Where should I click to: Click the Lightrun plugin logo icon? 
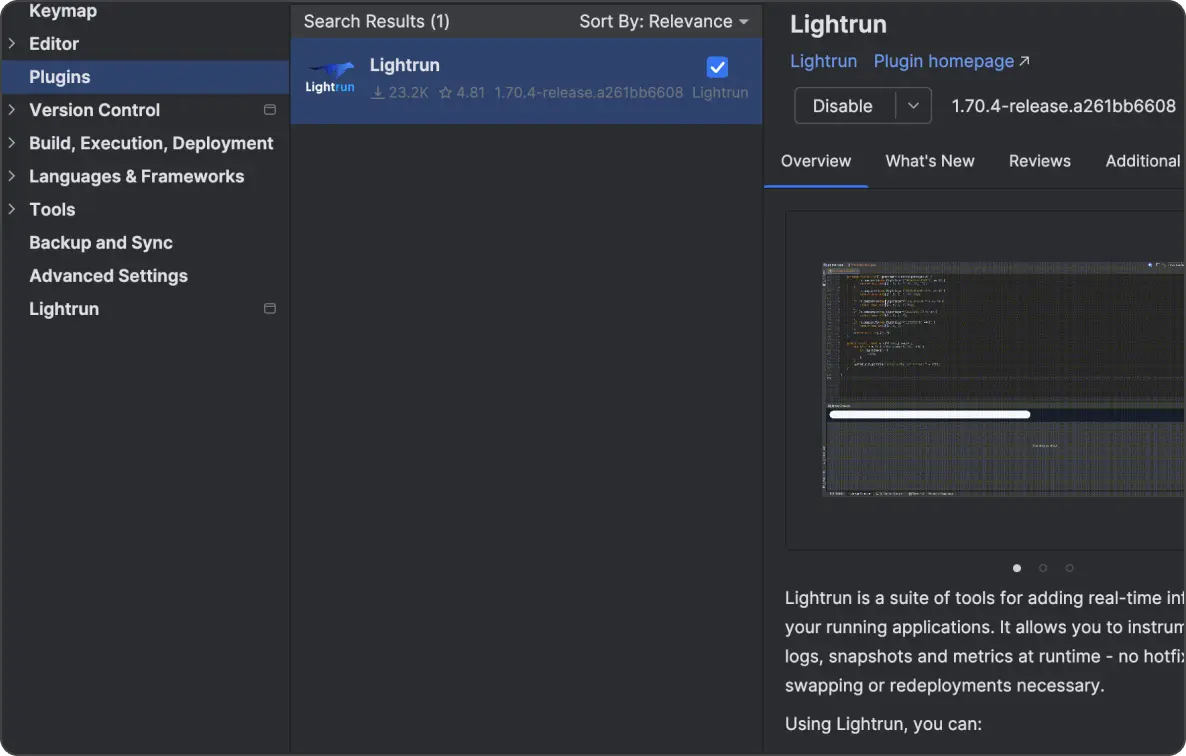point(330,79)
